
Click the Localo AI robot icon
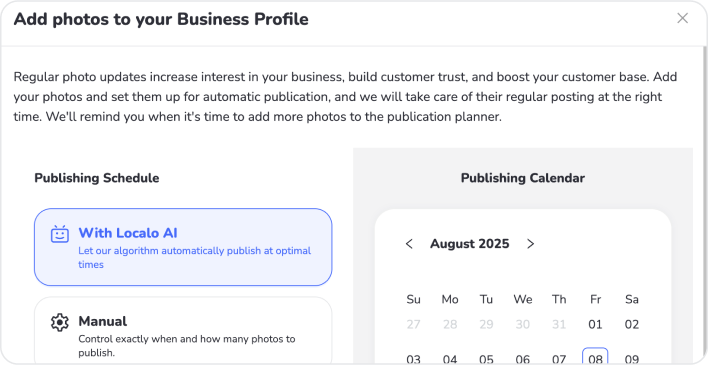tap(60, 234)
